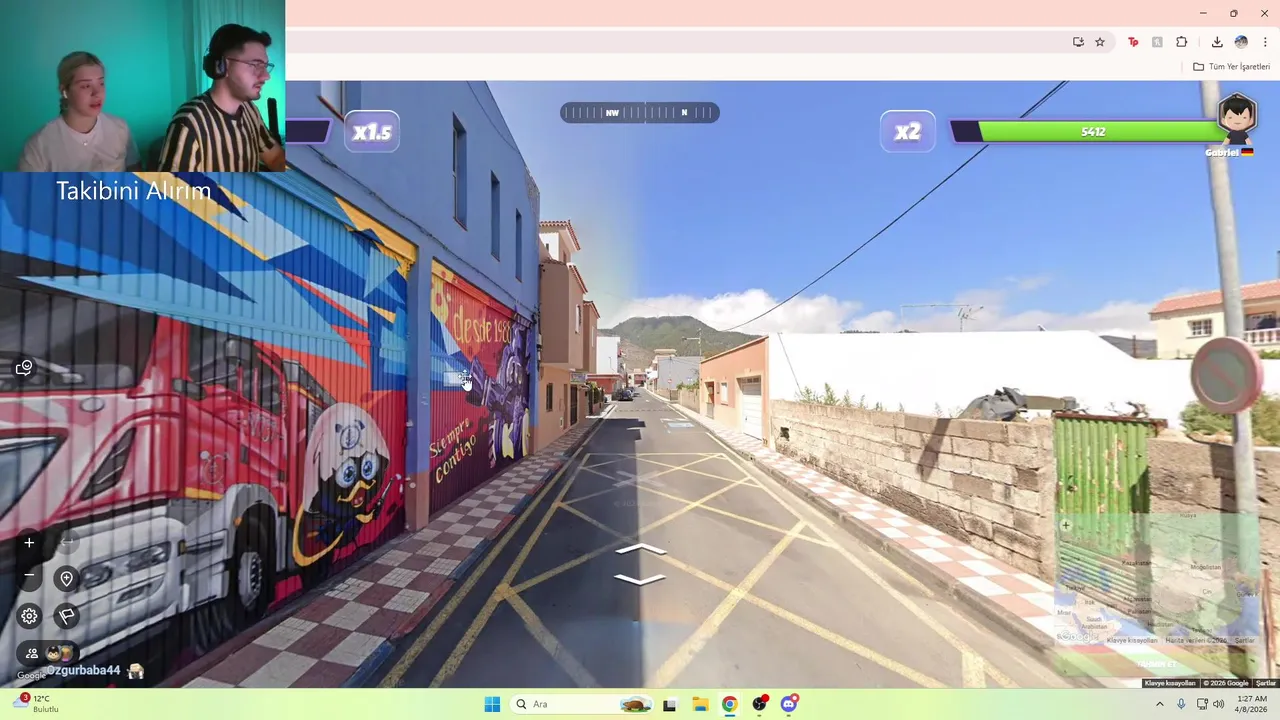Return to start with map pin button
This screenshot has height=720, width=1280.
tap(67, 578)
